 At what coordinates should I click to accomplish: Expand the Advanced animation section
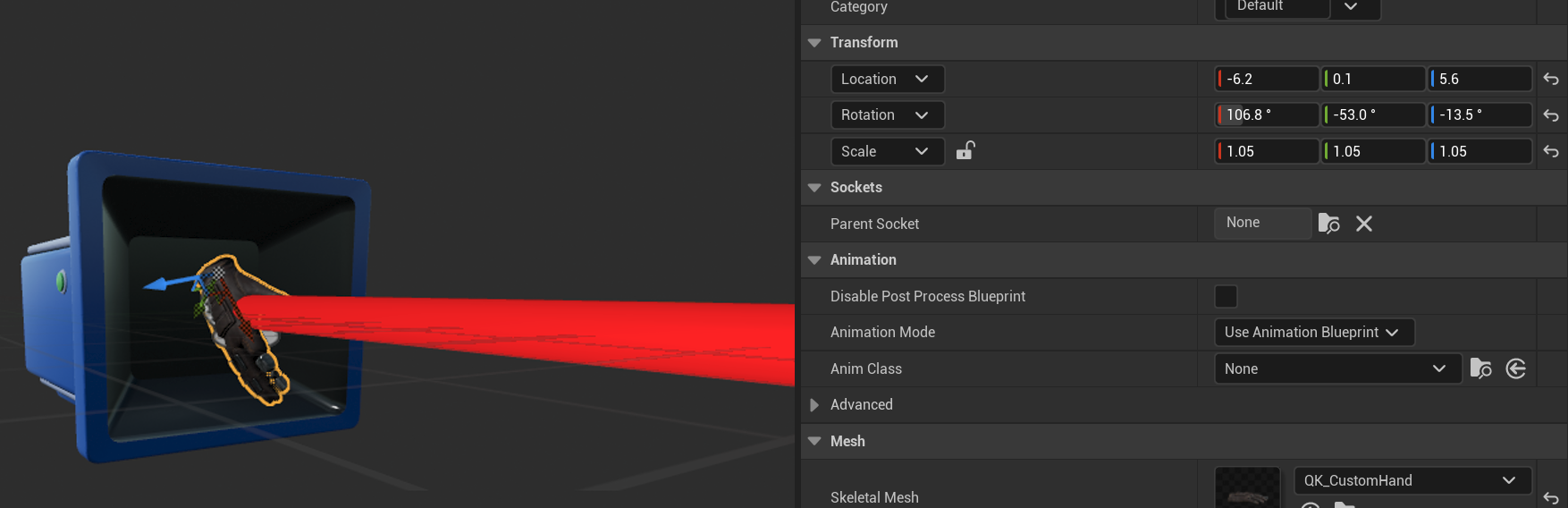tap(814, 405)
